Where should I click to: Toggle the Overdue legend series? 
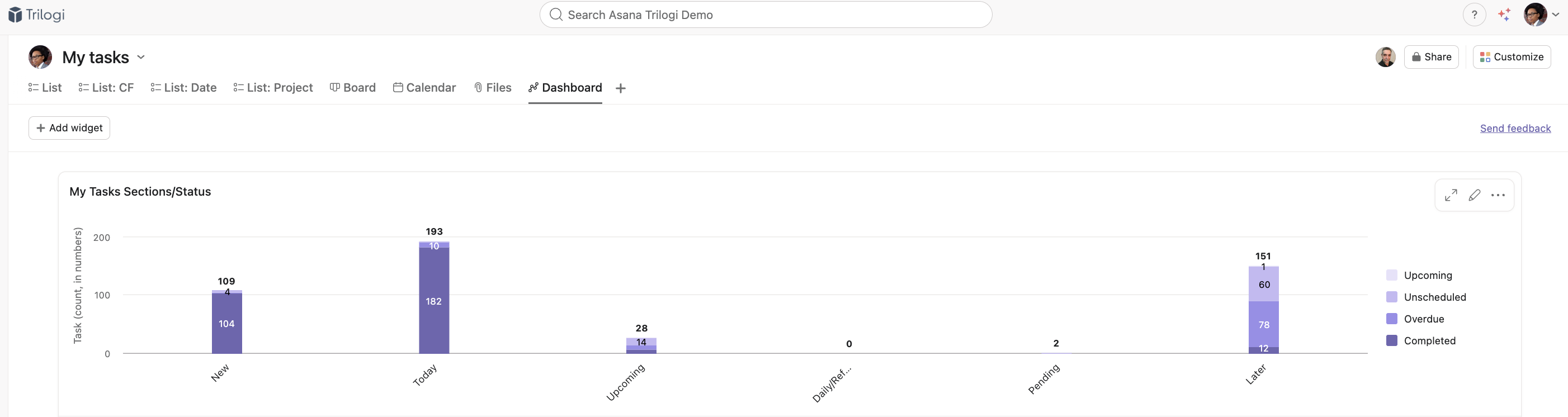1423,319
